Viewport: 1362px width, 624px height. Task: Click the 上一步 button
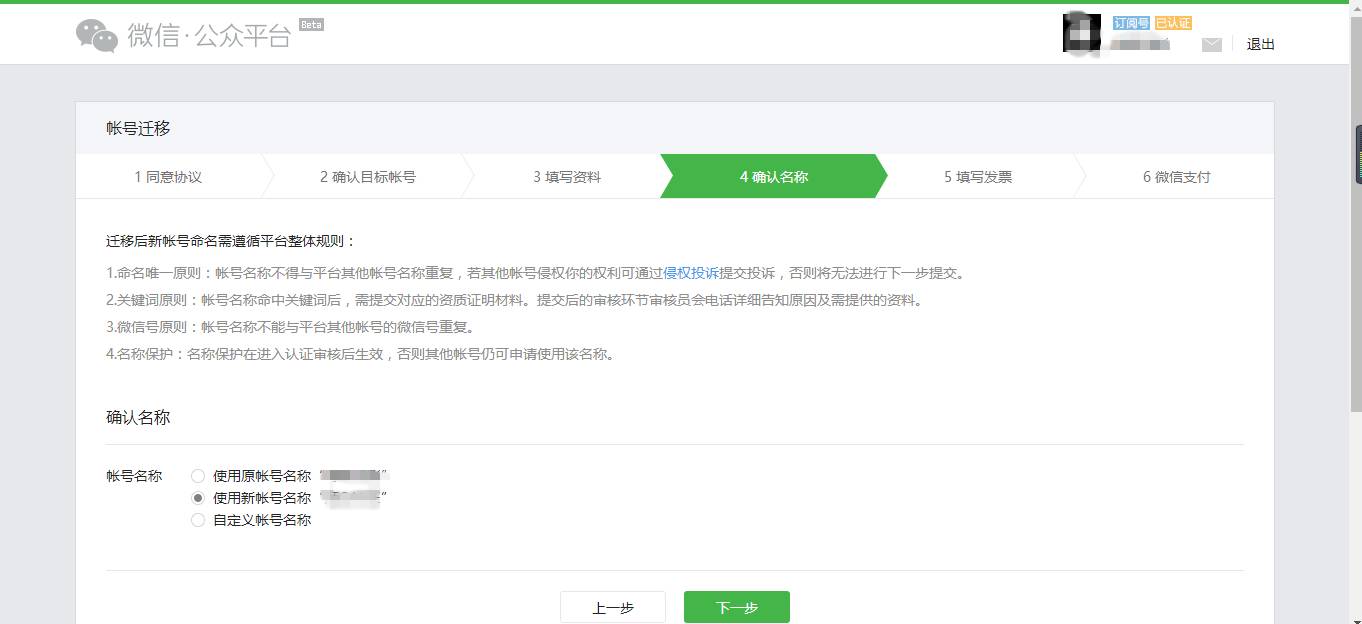613,607
